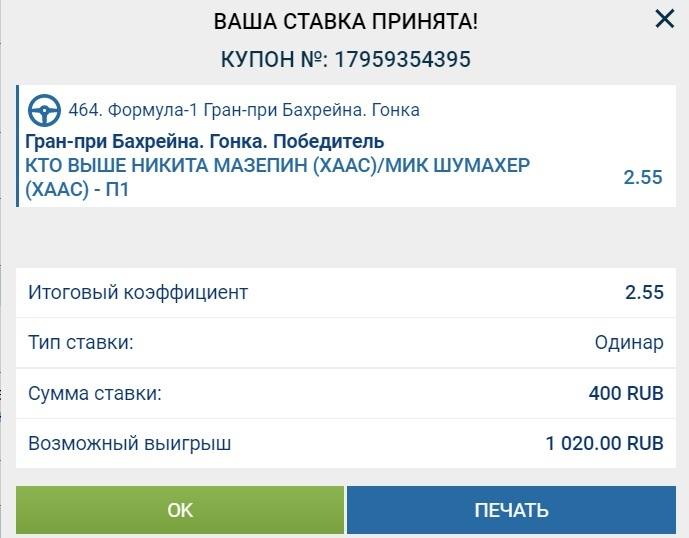
Task: Click the 2.55 odds in bet card
Action: (x=643, y=177)
